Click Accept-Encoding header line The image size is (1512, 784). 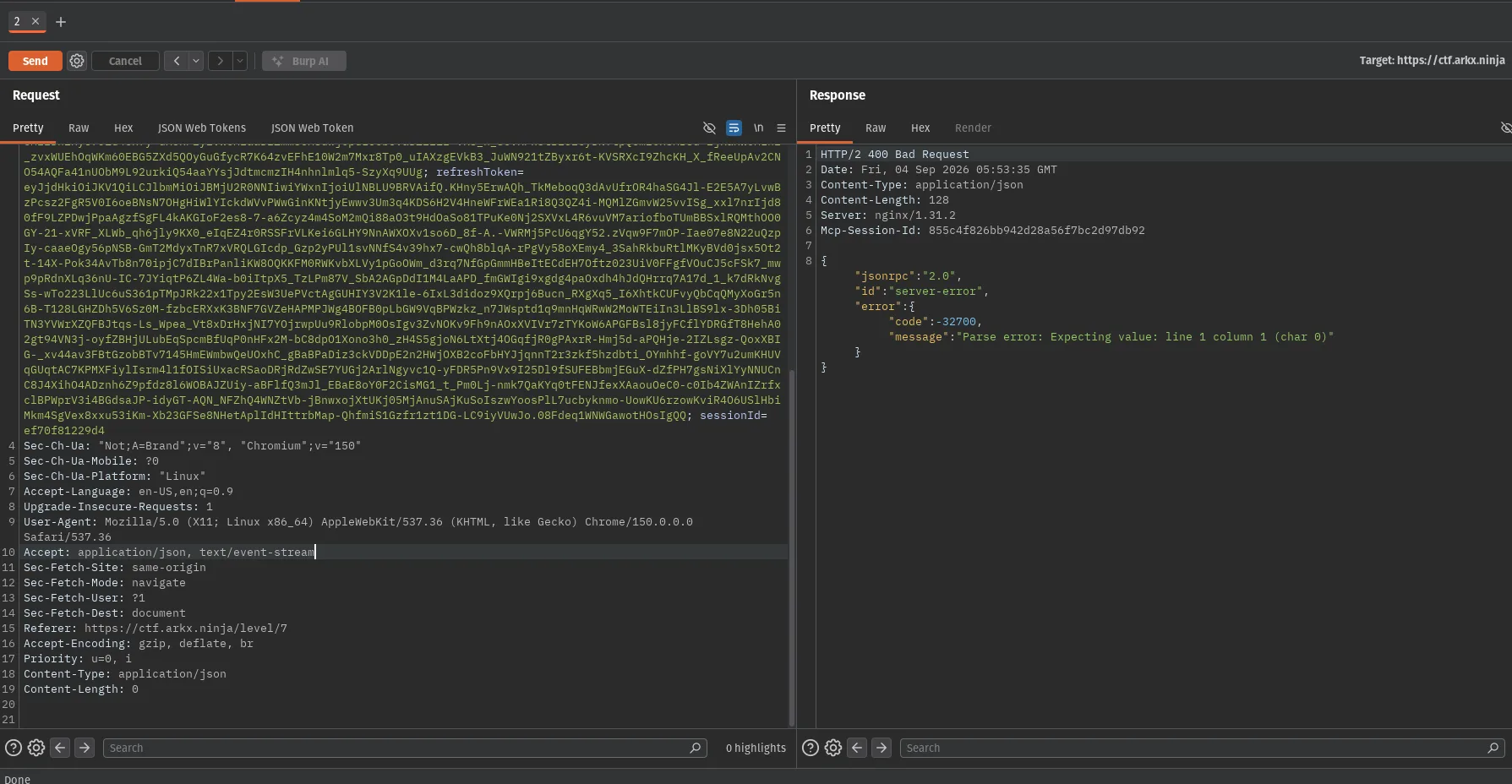pos(139,643)
